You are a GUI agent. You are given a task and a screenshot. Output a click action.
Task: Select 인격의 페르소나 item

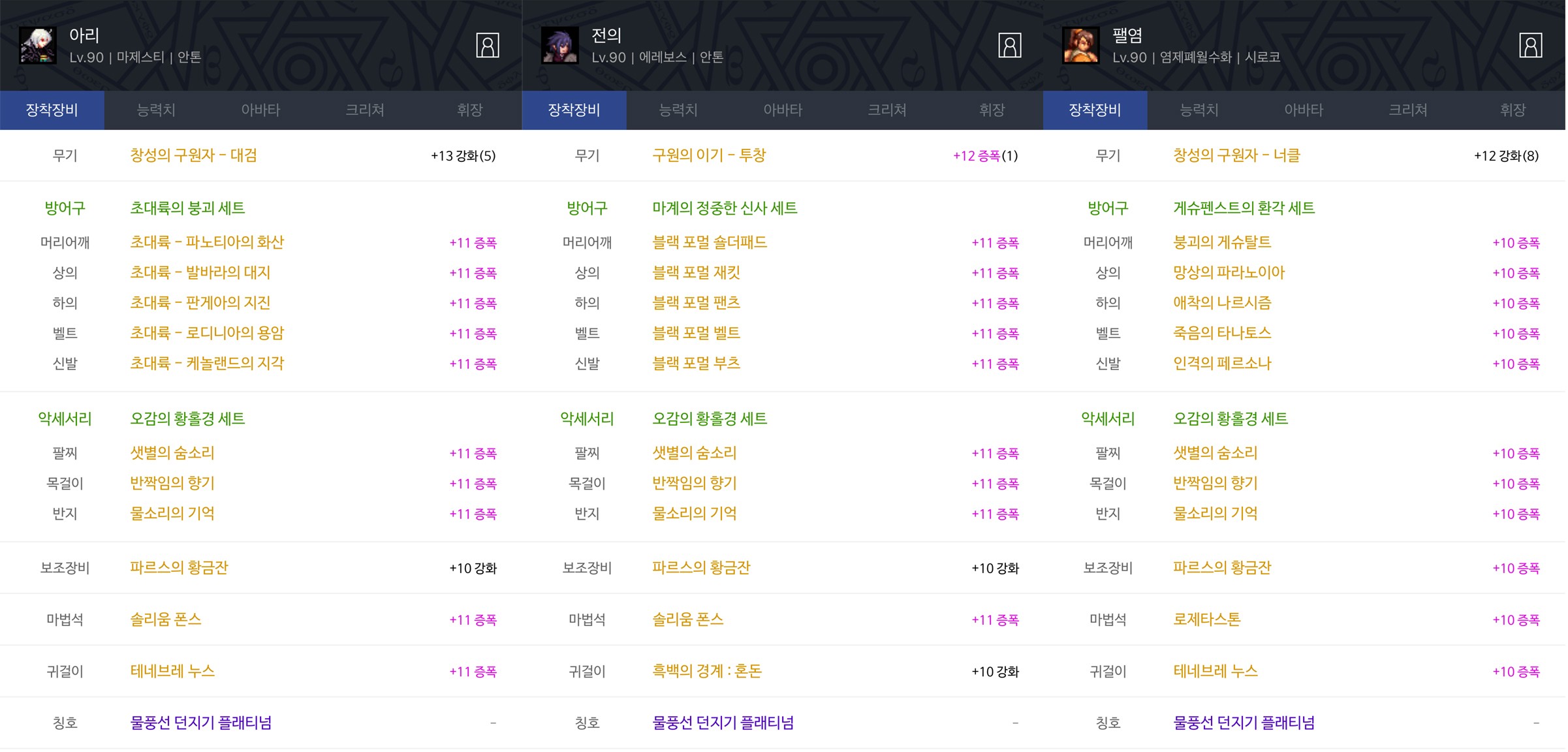pos(1222,364)
